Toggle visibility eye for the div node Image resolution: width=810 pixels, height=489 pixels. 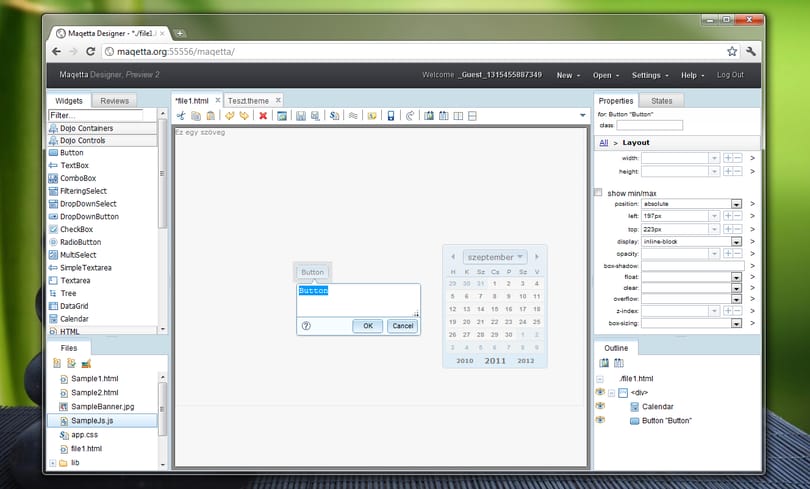[x=600, y=392]
